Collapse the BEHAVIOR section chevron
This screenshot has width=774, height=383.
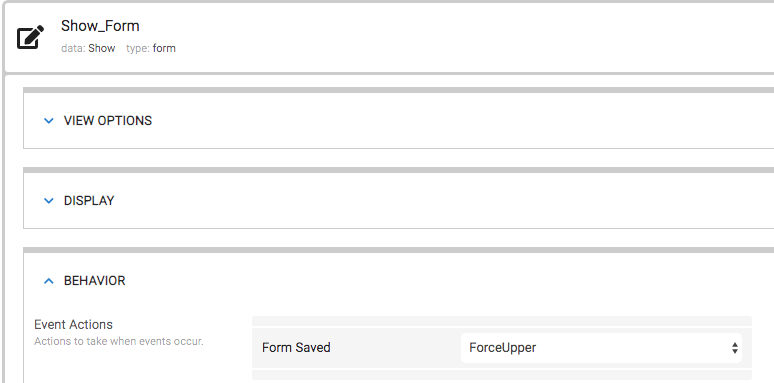(48, 280)
